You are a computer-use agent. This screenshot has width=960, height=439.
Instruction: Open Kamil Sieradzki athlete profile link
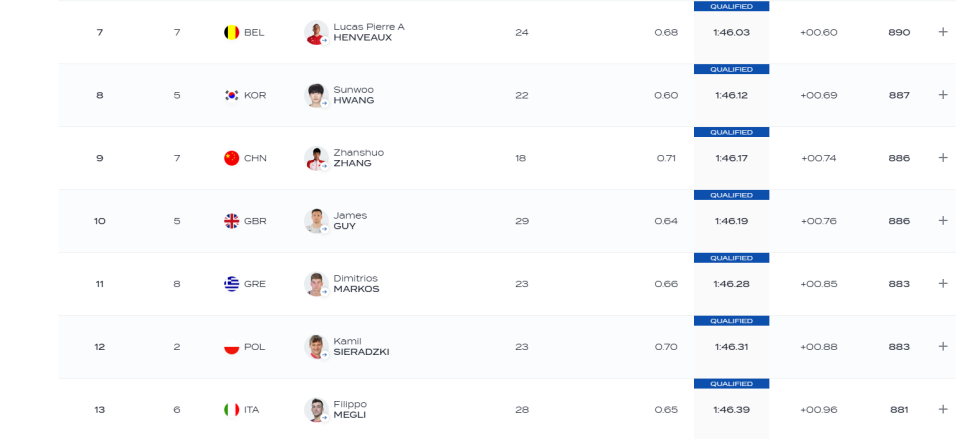tap(361, 347)
